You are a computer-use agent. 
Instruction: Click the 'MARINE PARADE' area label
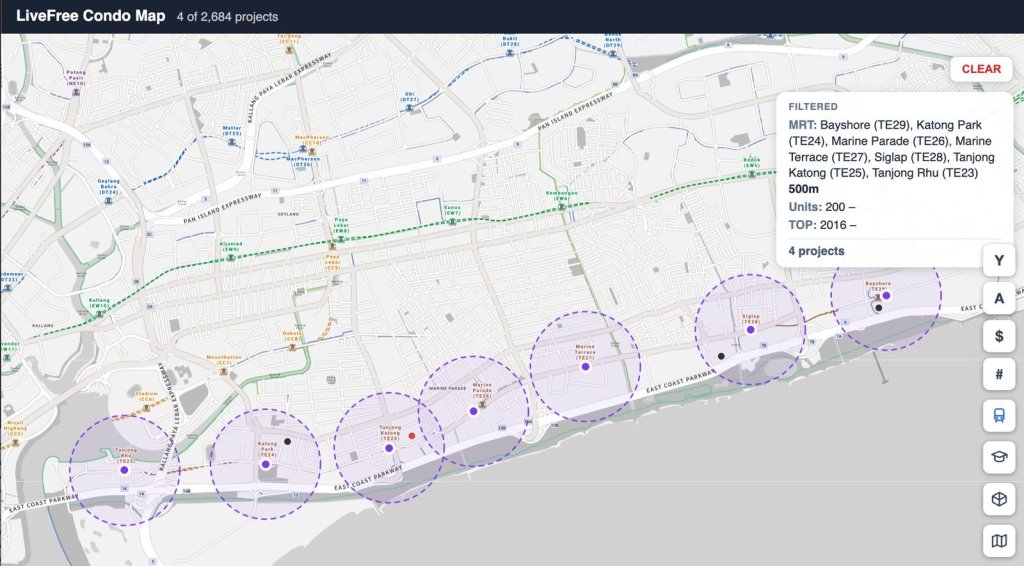pos(447,388)
